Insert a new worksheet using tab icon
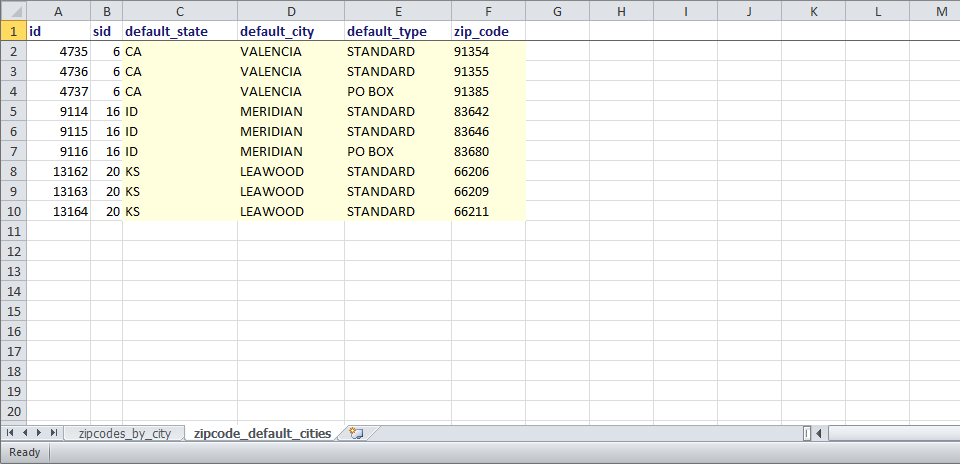960x464 pixels. coord(356,433)
